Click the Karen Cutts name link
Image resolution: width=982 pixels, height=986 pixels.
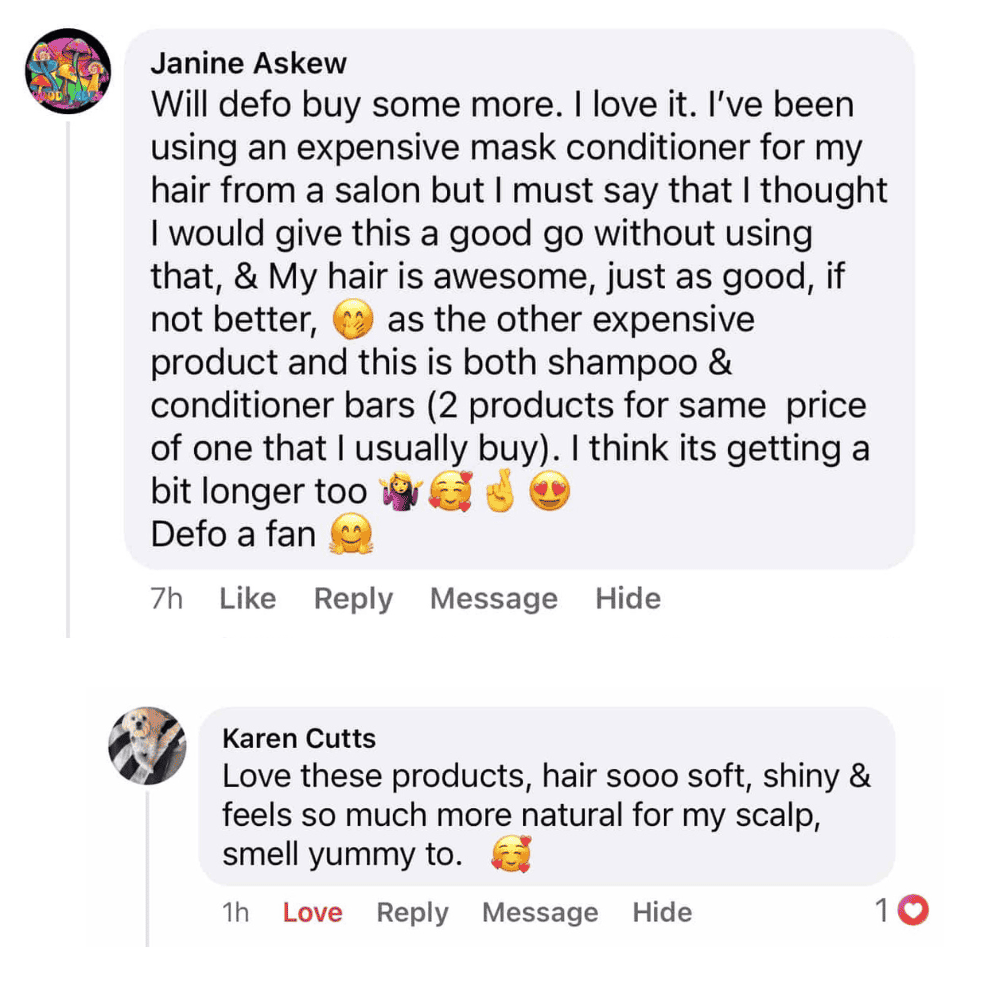[x=299, y=738]
